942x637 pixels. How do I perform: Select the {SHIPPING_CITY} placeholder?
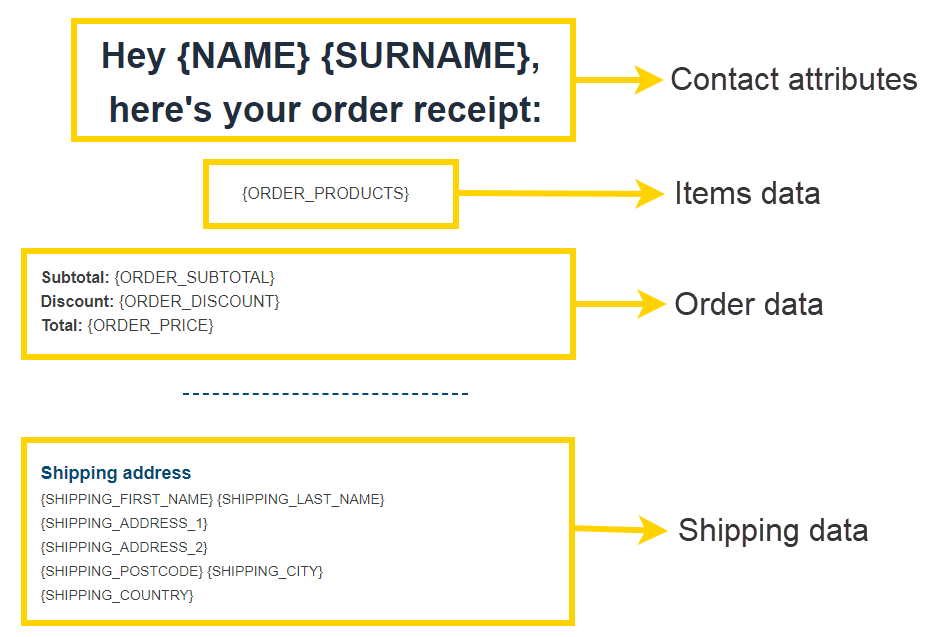(265, 571)
